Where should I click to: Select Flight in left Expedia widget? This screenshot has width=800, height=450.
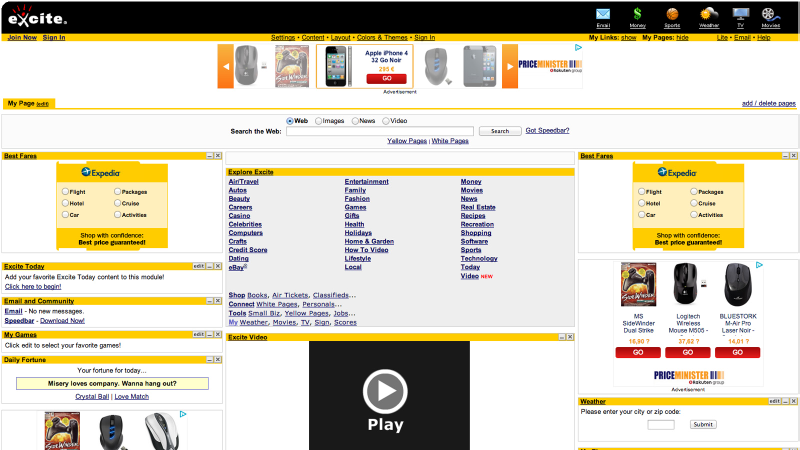point(65,191)
